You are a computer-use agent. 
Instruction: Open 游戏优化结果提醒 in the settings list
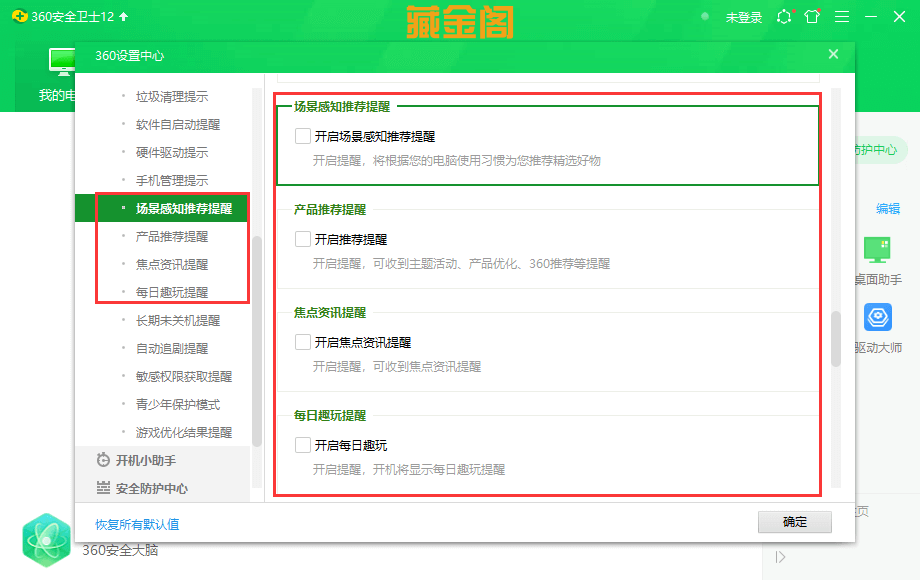pos(183,432)
